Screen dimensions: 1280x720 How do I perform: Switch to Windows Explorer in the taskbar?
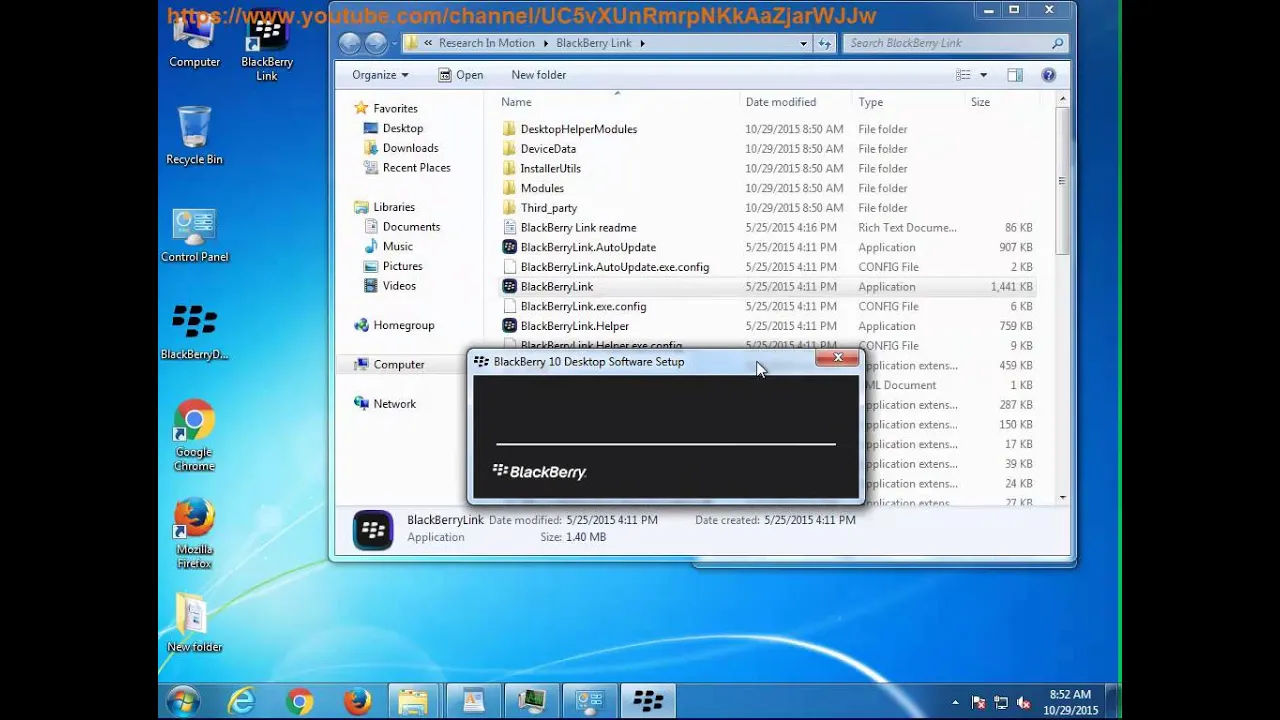pyautogui.click(x=414, y=702)
